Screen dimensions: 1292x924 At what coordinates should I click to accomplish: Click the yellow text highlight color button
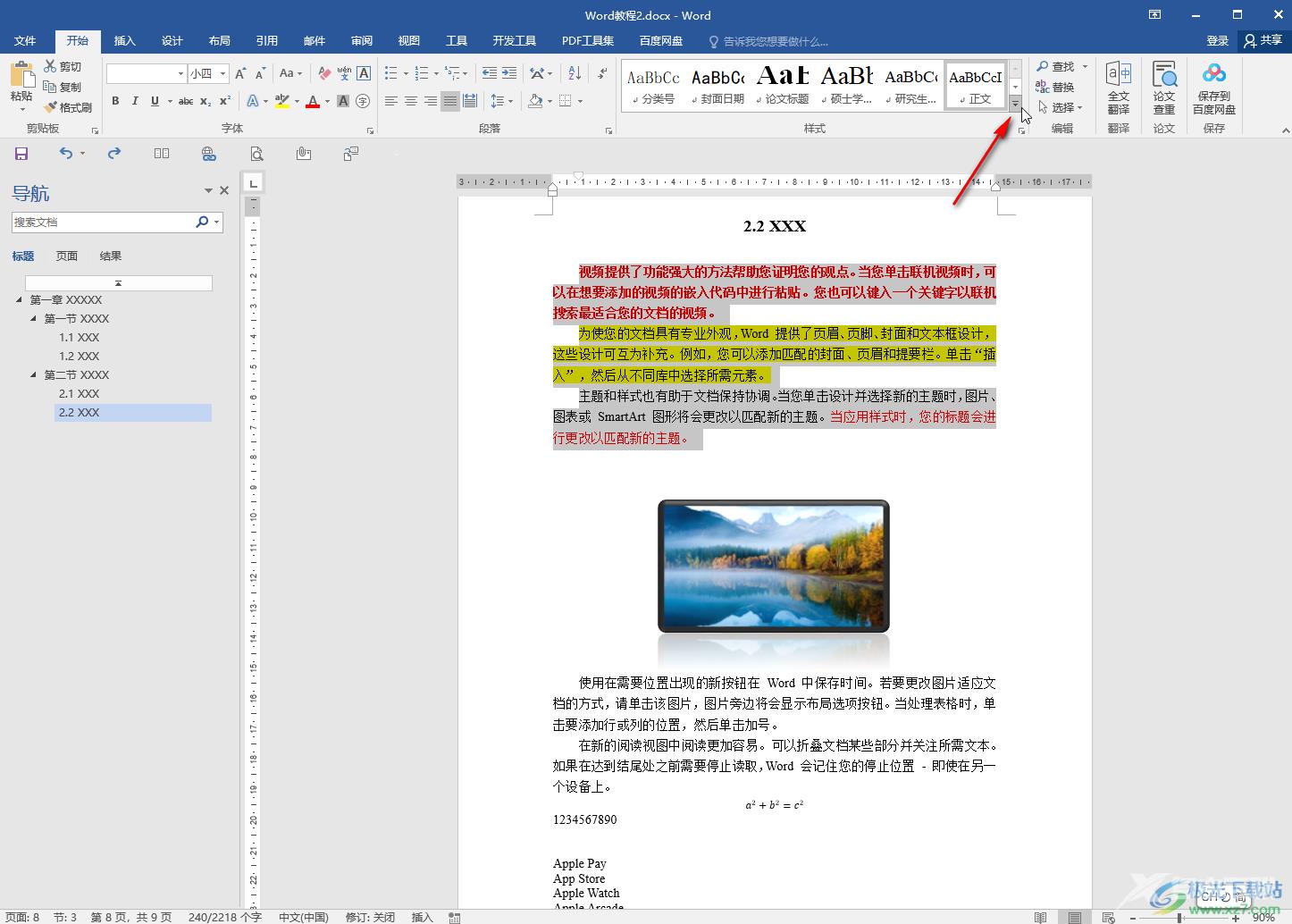click(x=282, y=101)
